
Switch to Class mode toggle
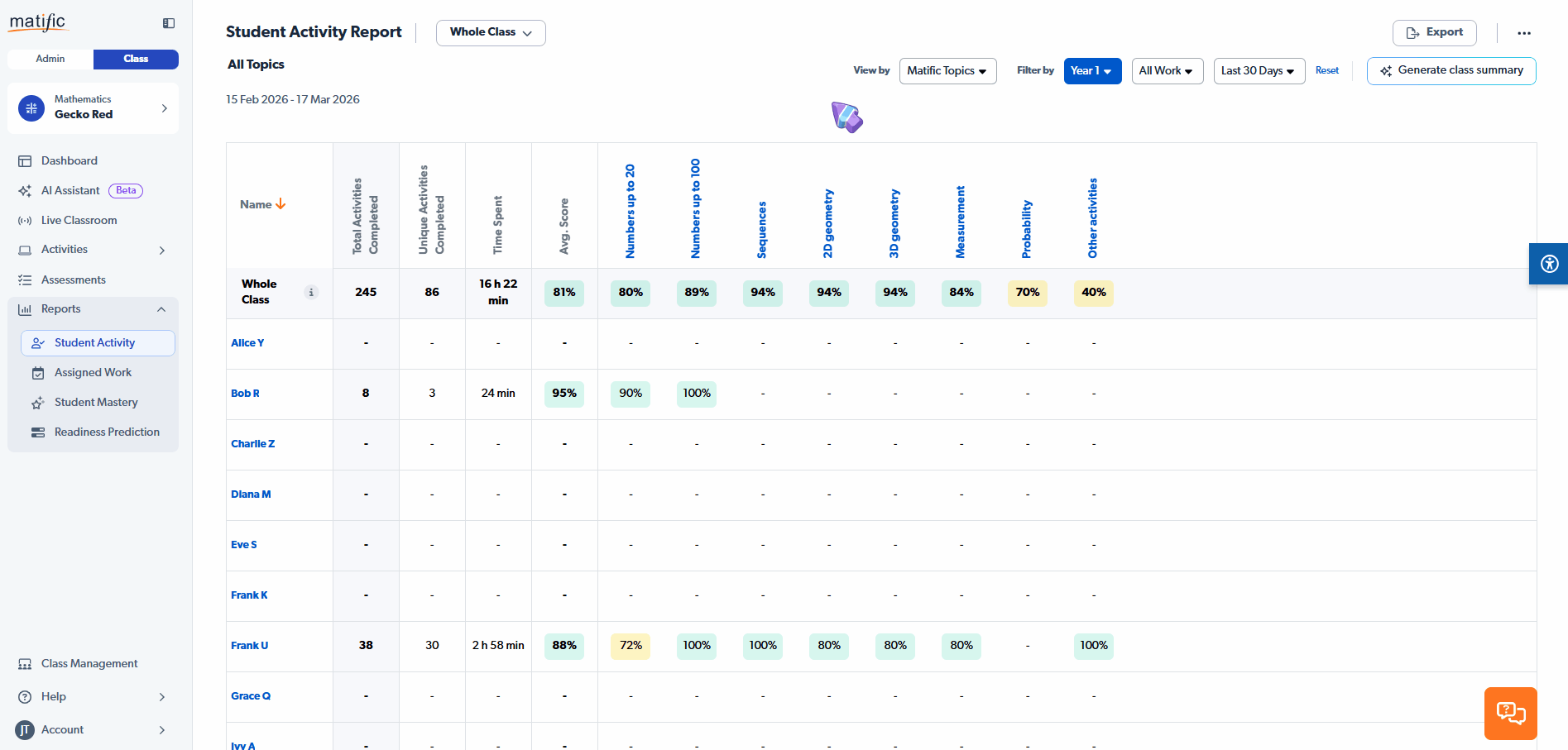pyautogui.click(x=136, y=59)
